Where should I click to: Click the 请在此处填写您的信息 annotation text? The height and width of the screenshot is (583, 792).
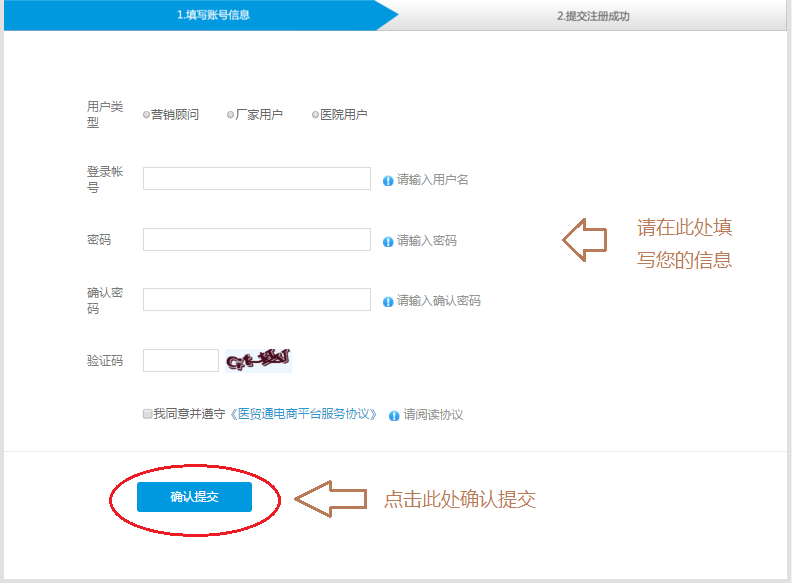point(685,243)
